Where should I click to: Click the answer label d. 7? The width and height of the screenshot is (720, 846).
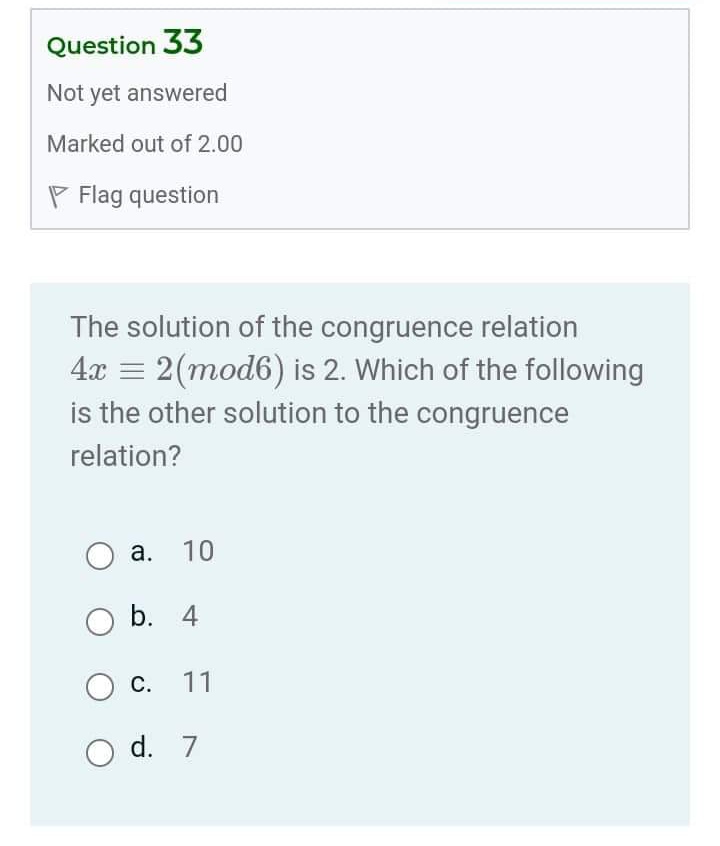tap(167, 748)
